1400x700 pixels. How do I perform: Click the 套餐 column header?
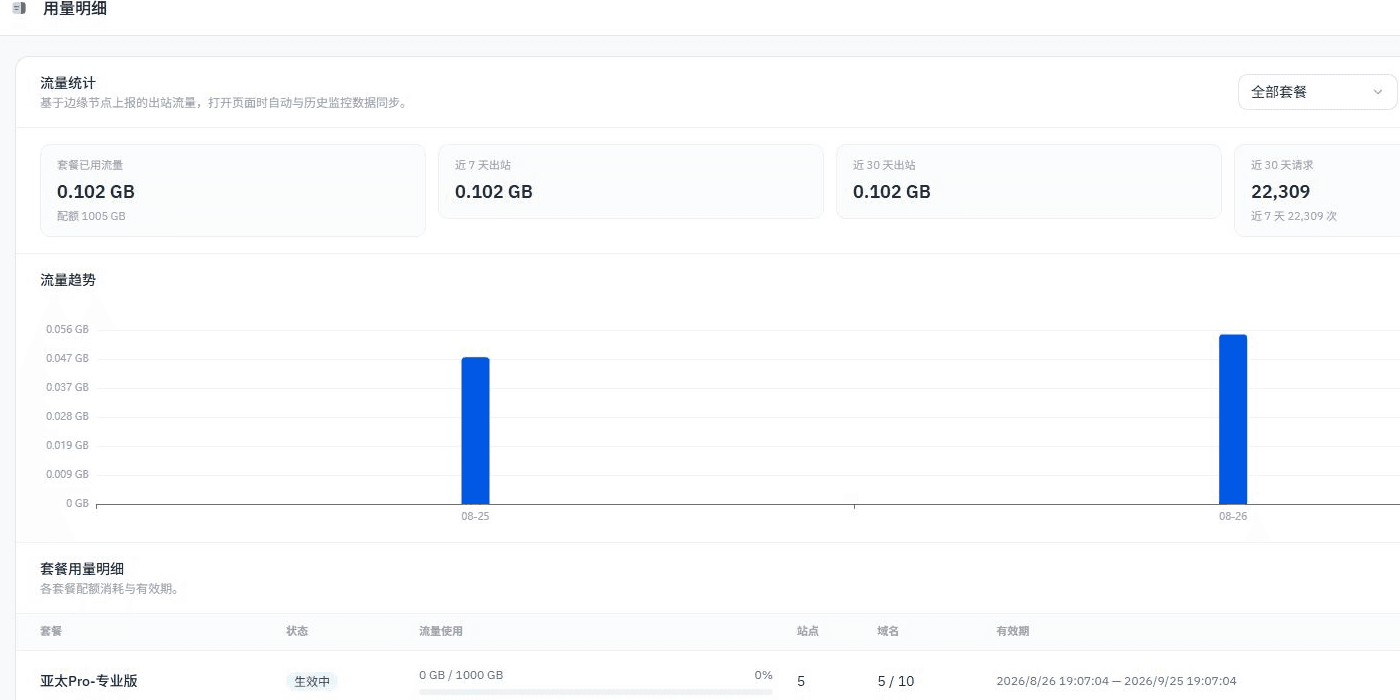click(x=51, y=631)
